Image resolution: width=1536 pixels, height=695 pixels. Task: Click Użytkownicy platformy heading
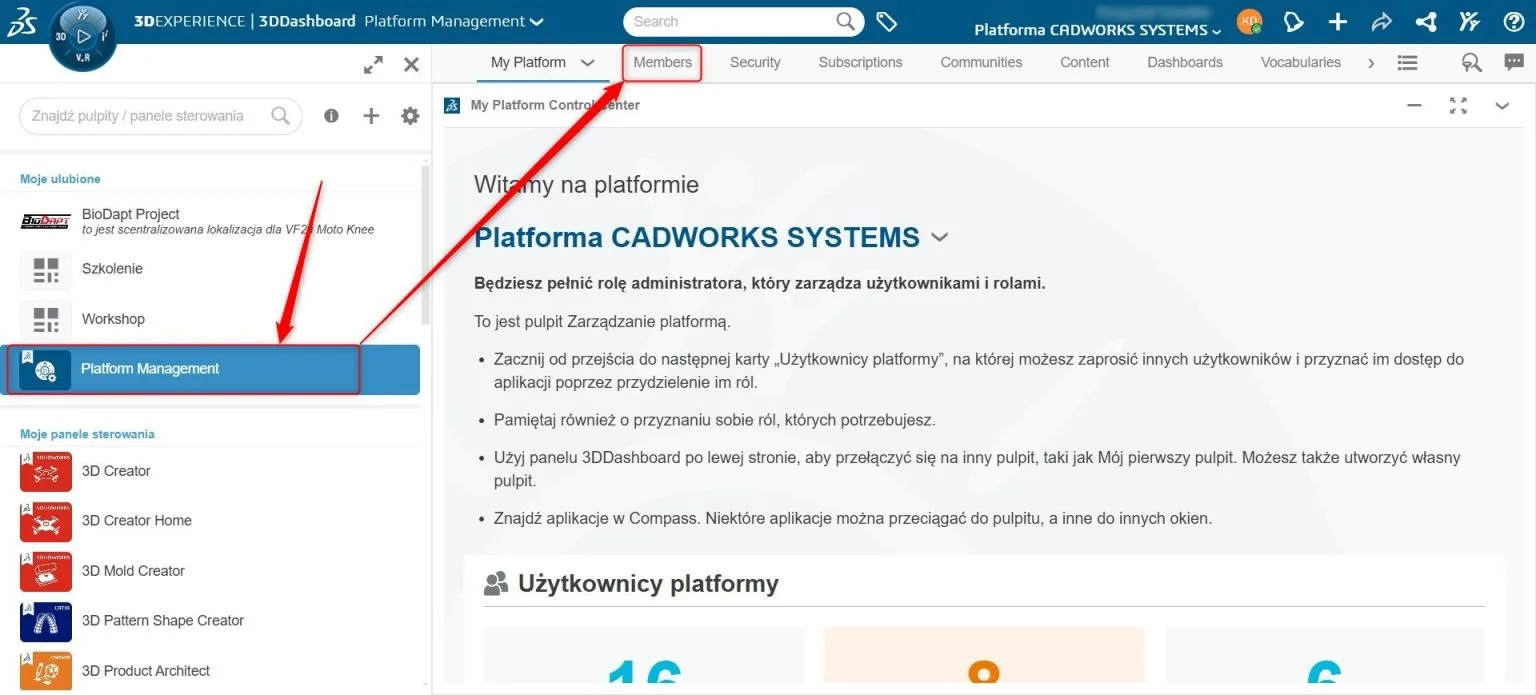coord(648,584)
